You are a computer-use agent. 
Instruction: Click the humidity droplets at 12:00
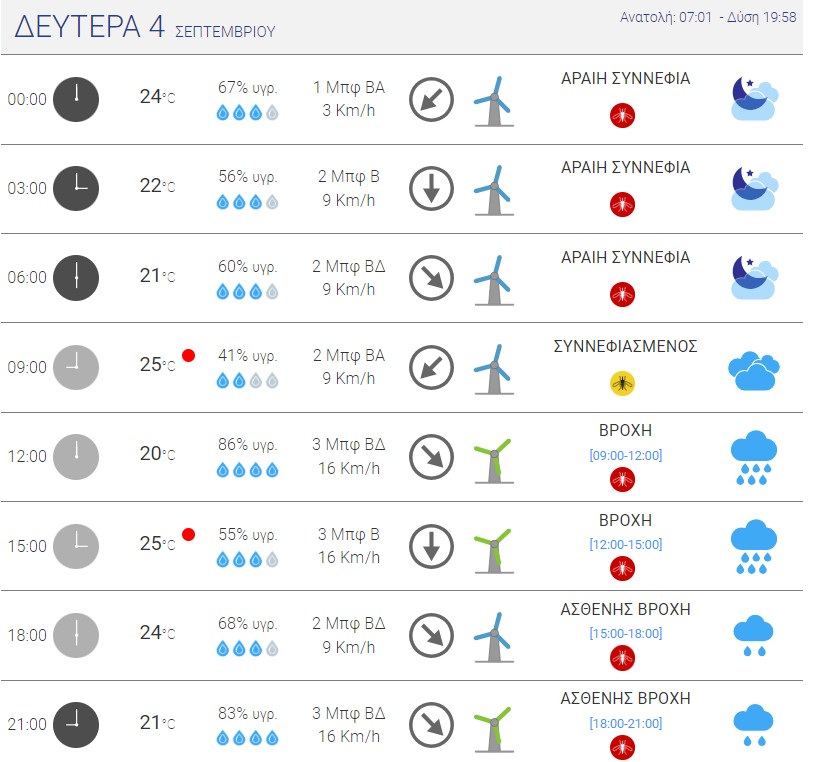point(247,470)
